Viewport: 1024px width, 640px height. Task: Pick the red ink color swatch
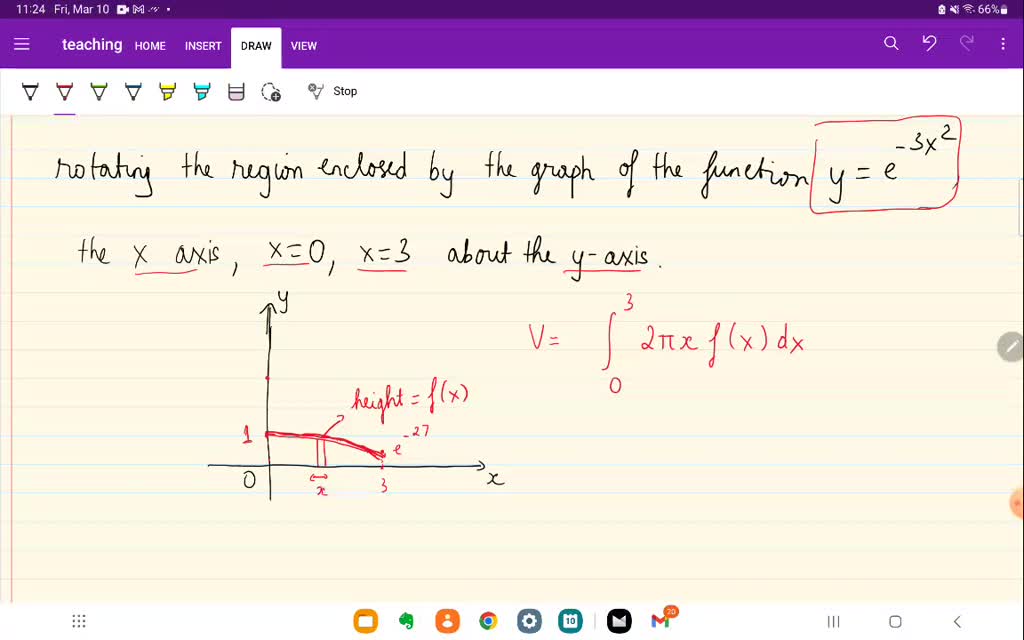coord(64,91)
